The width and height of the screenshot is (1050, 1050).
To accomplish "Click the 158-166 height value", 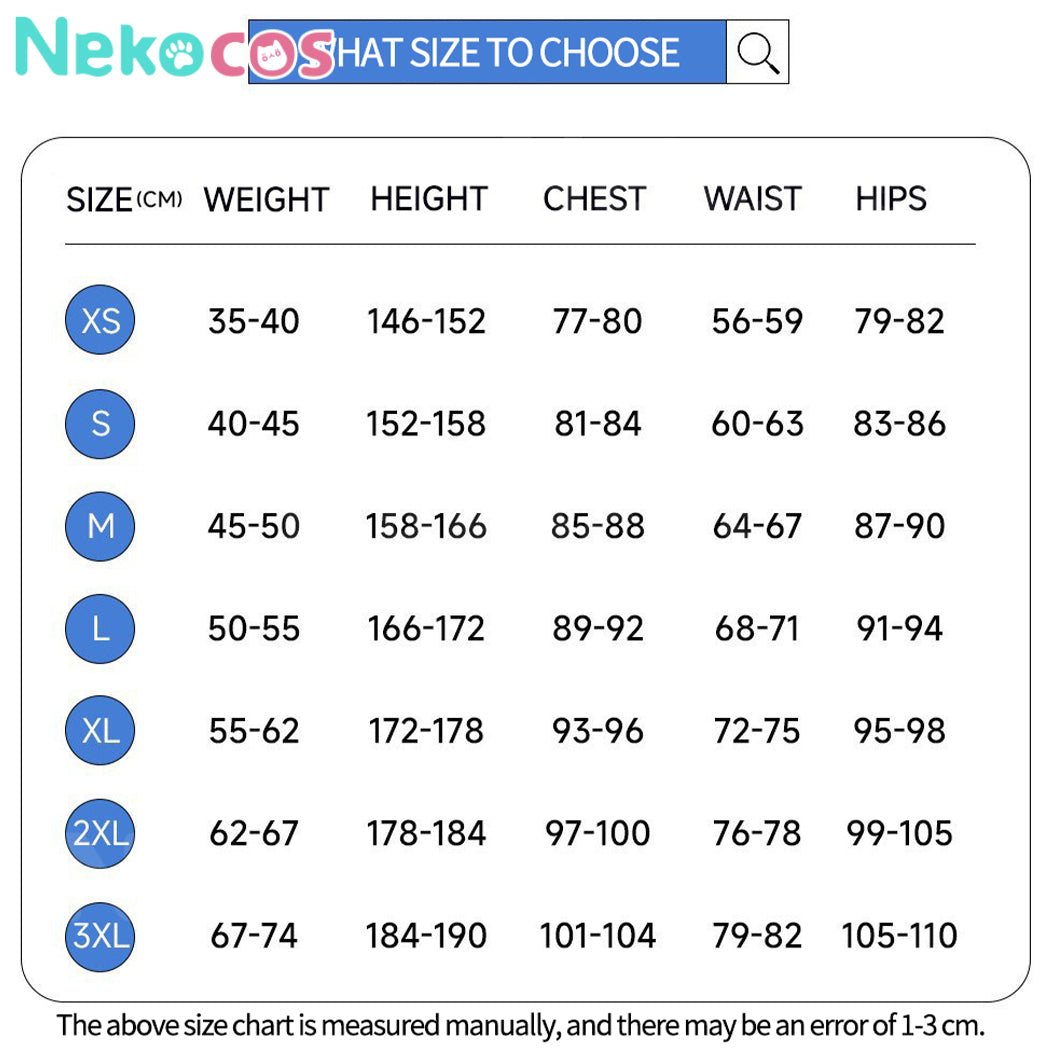I will 426,526.
